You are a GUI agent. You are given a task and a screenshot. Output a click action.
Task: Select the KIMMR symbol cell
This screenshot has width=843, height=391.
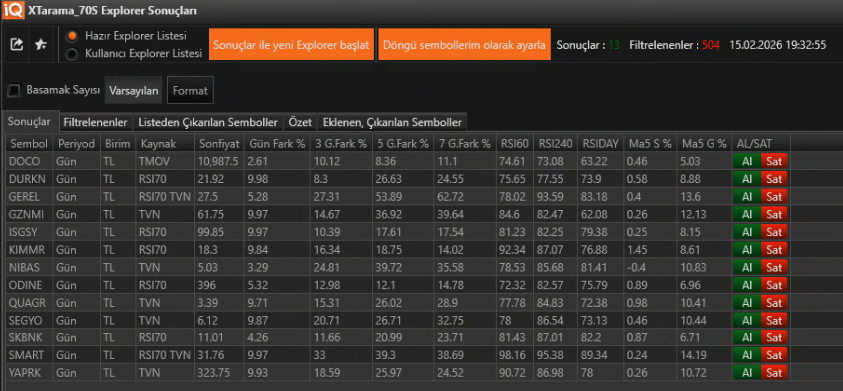click(30, 250)
